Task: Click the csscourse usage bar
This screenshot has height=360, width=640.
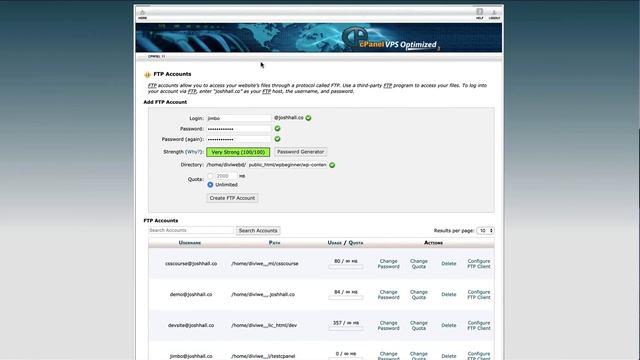Action: tap(346, 267)
